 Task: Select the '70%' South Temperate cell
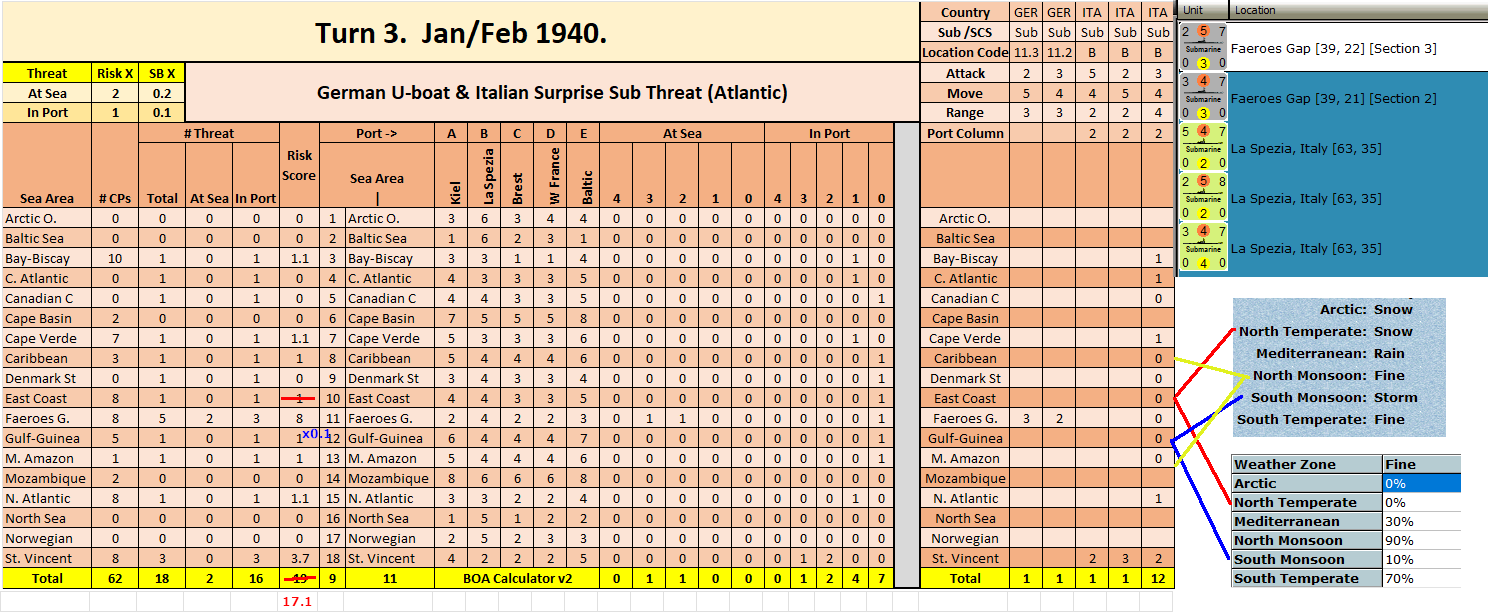[x=1421, y=578]
